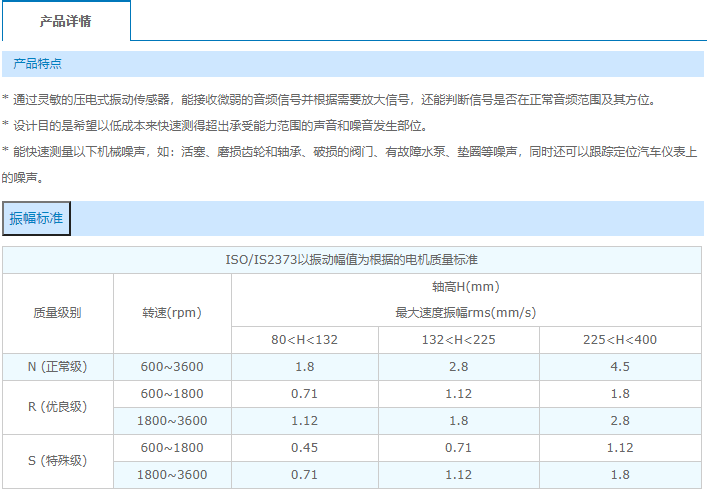Click the S (特殊级) row label

[x=57, y=461]
